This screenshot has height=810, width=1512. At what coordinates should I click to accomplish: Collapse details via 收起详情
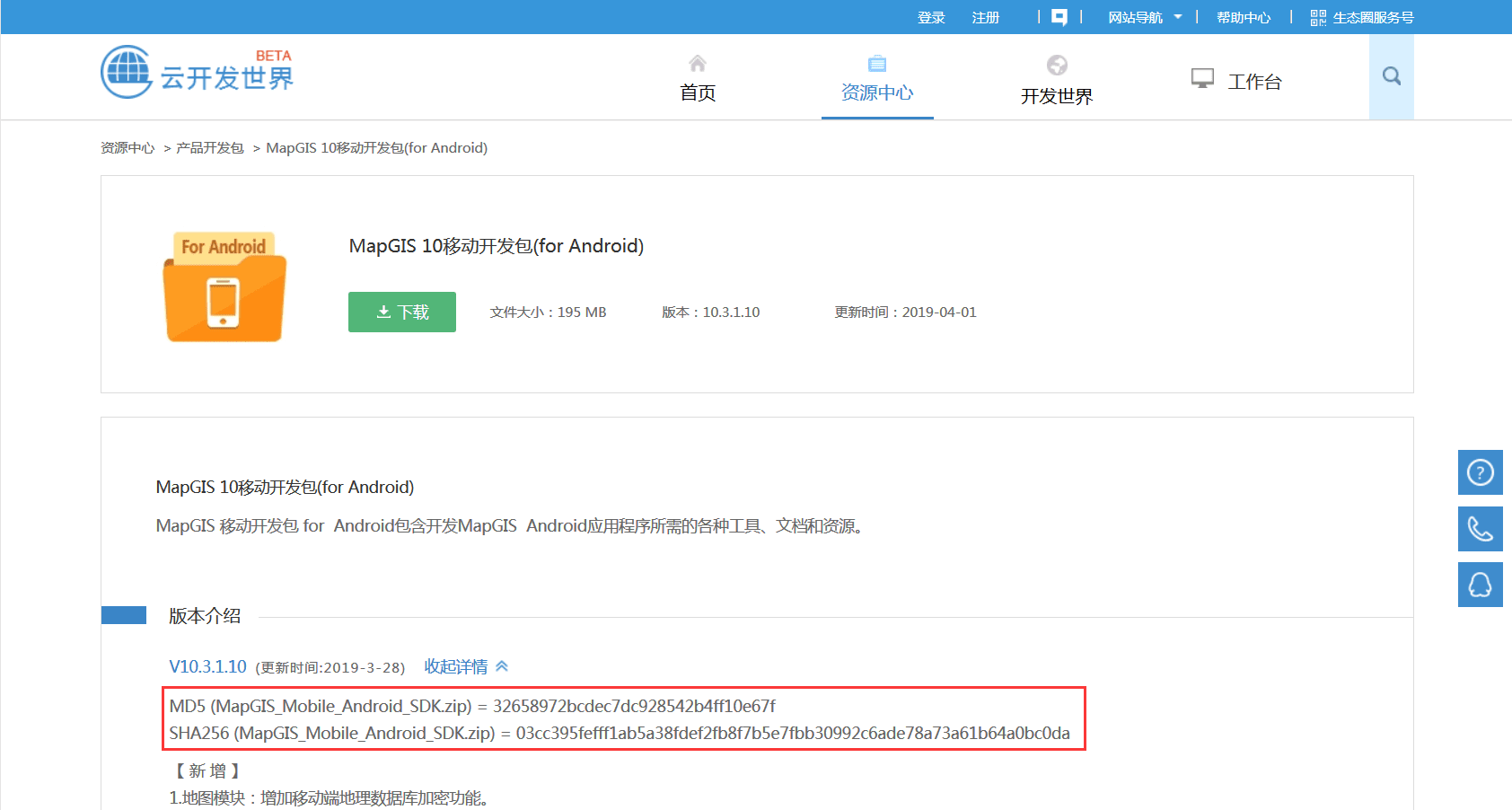click(x=466, y=666)
